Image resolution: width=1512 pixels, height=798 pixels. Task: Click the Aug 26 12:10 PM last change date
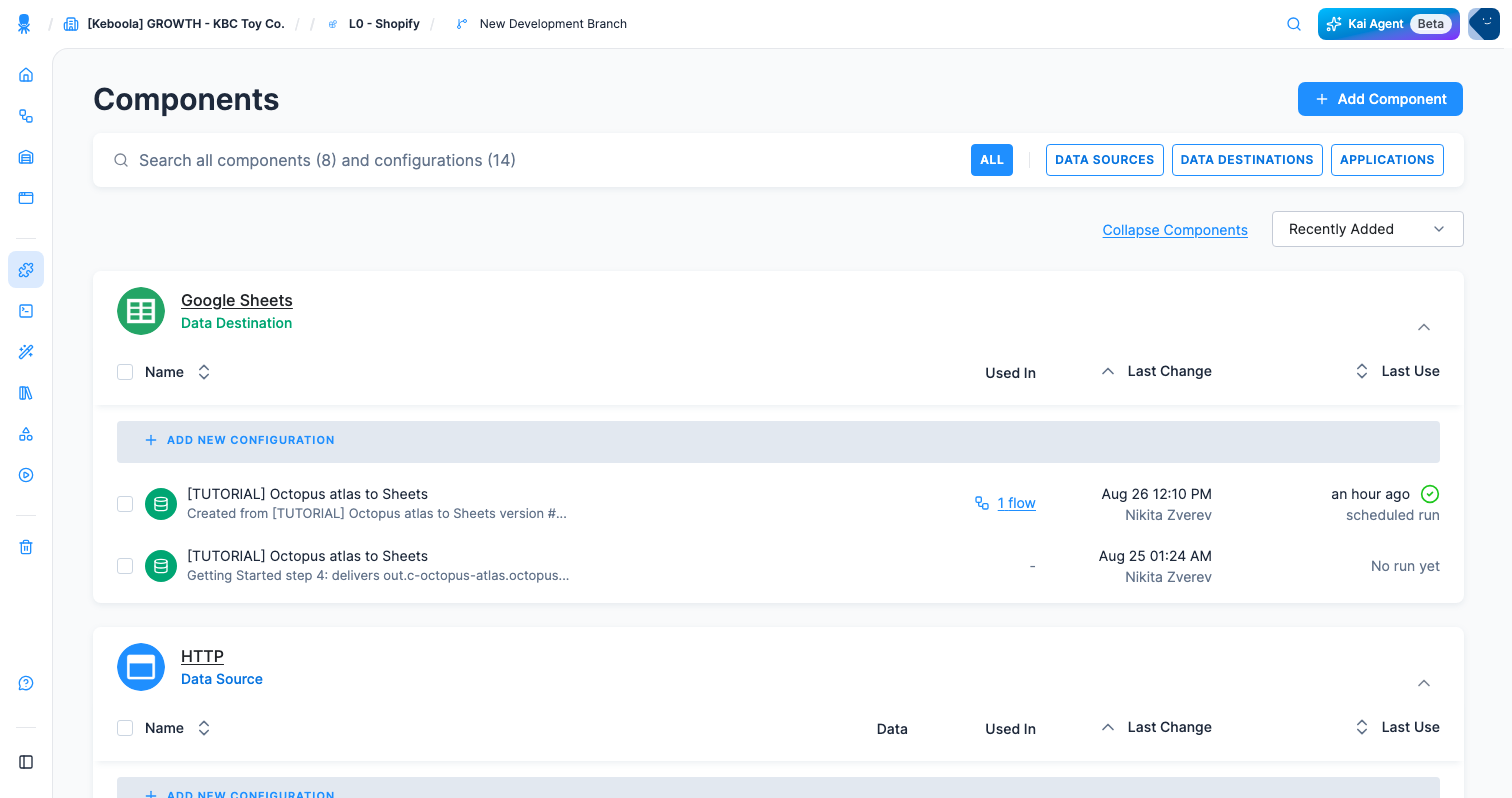[x=1156, y=494]
